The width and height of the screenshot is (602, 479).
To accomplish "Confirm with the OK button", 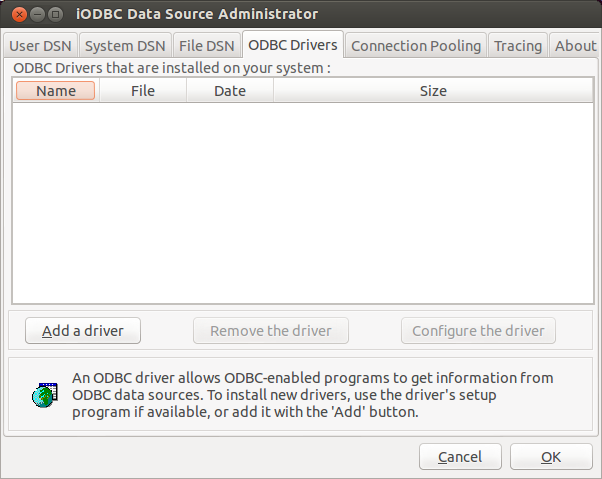I will pos(551,457).
